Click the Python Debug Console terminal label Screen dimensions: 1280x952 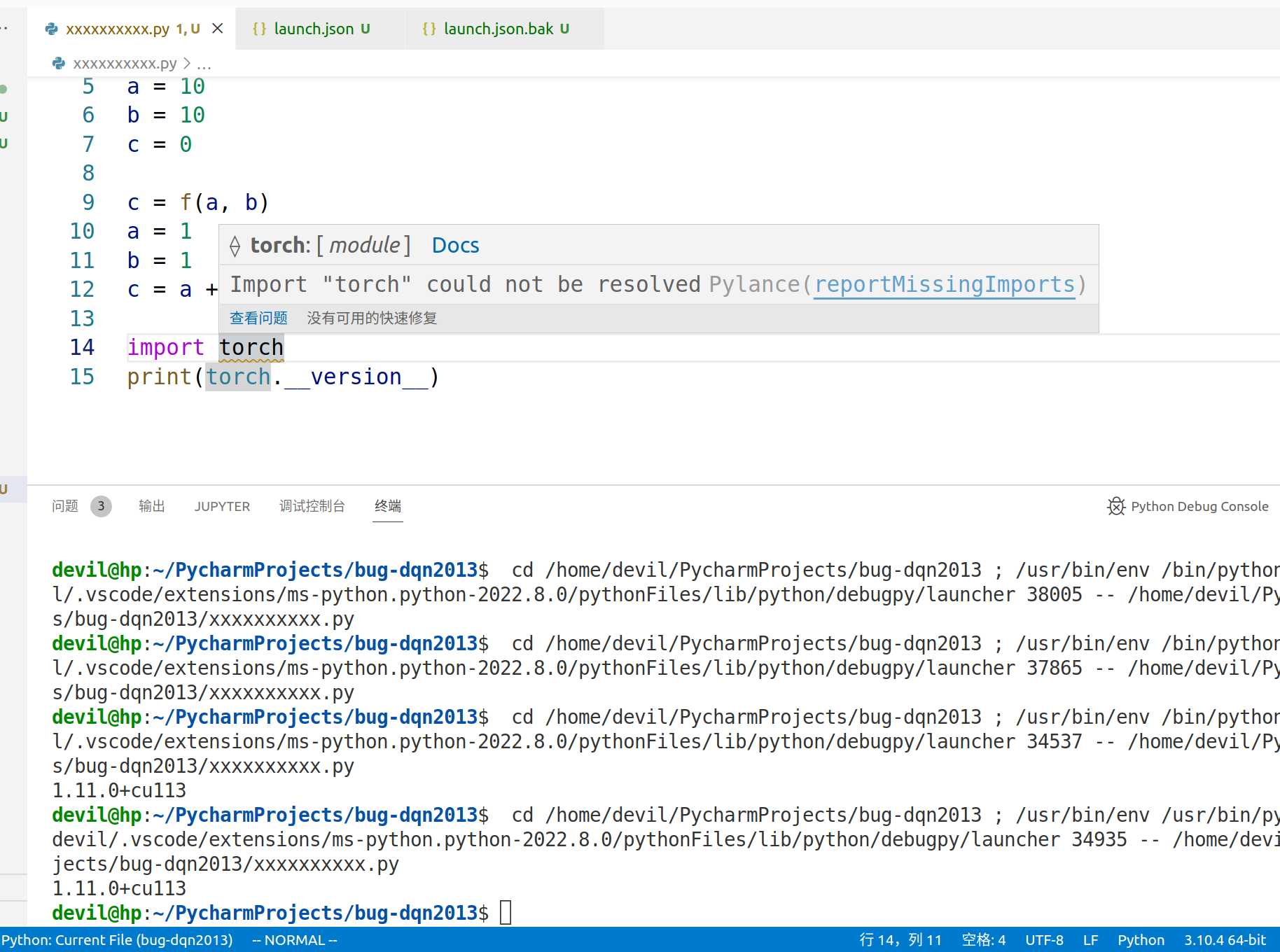coord(1199,506)
